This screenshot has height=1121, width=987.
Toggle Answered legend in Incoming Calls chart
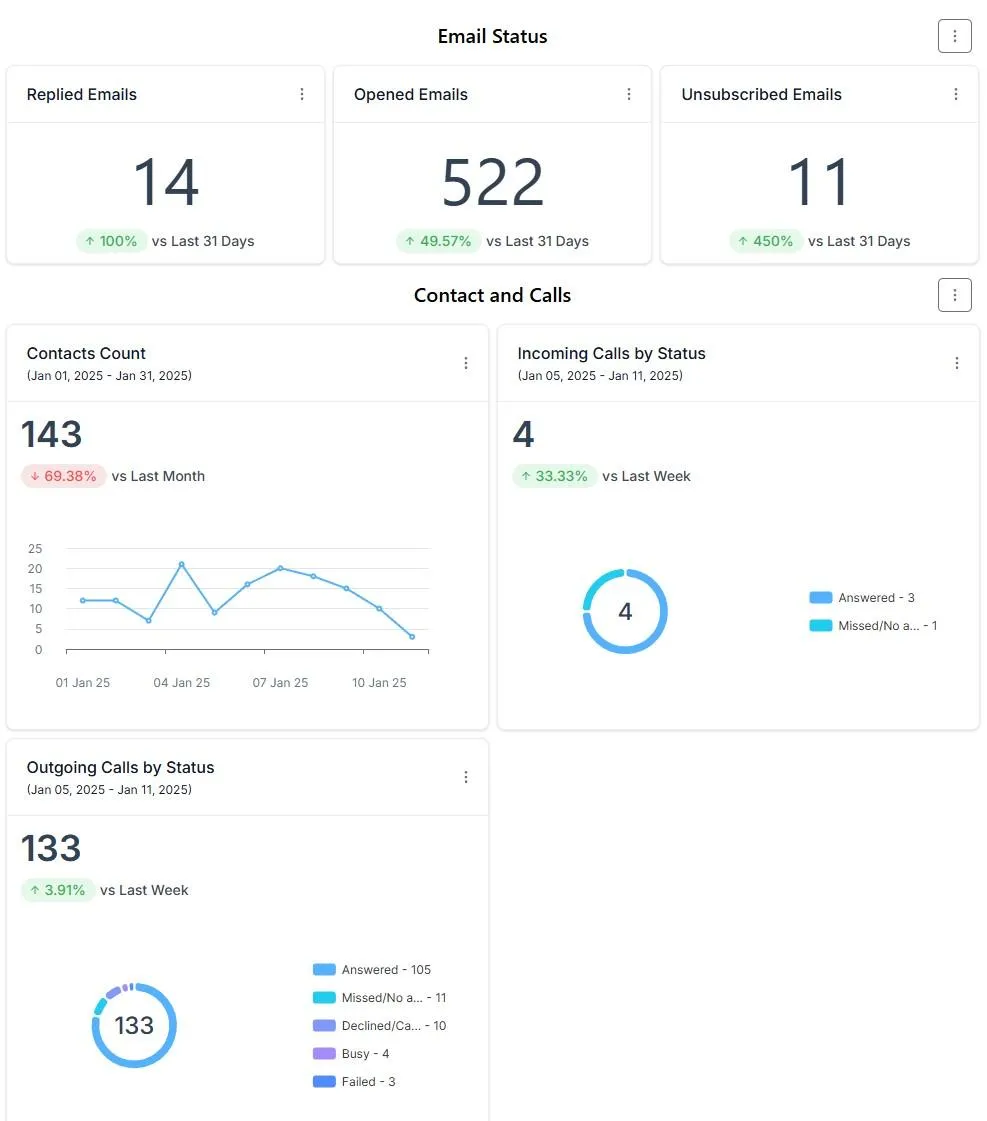tap(861, 598)
